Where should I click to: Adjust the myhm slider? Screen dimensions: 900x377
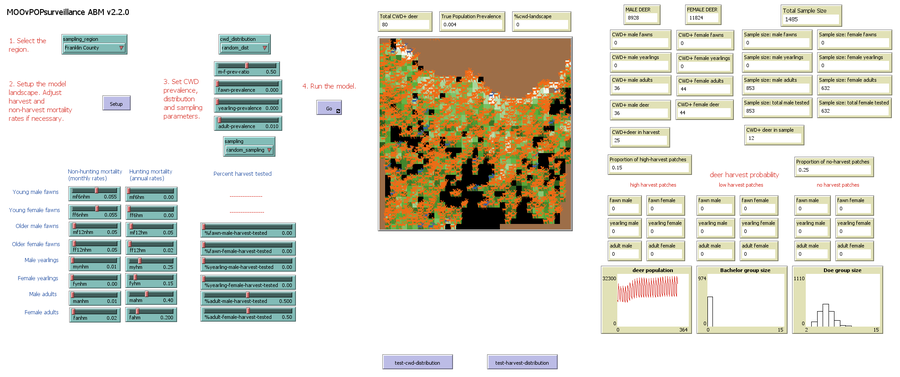[152, 263]
